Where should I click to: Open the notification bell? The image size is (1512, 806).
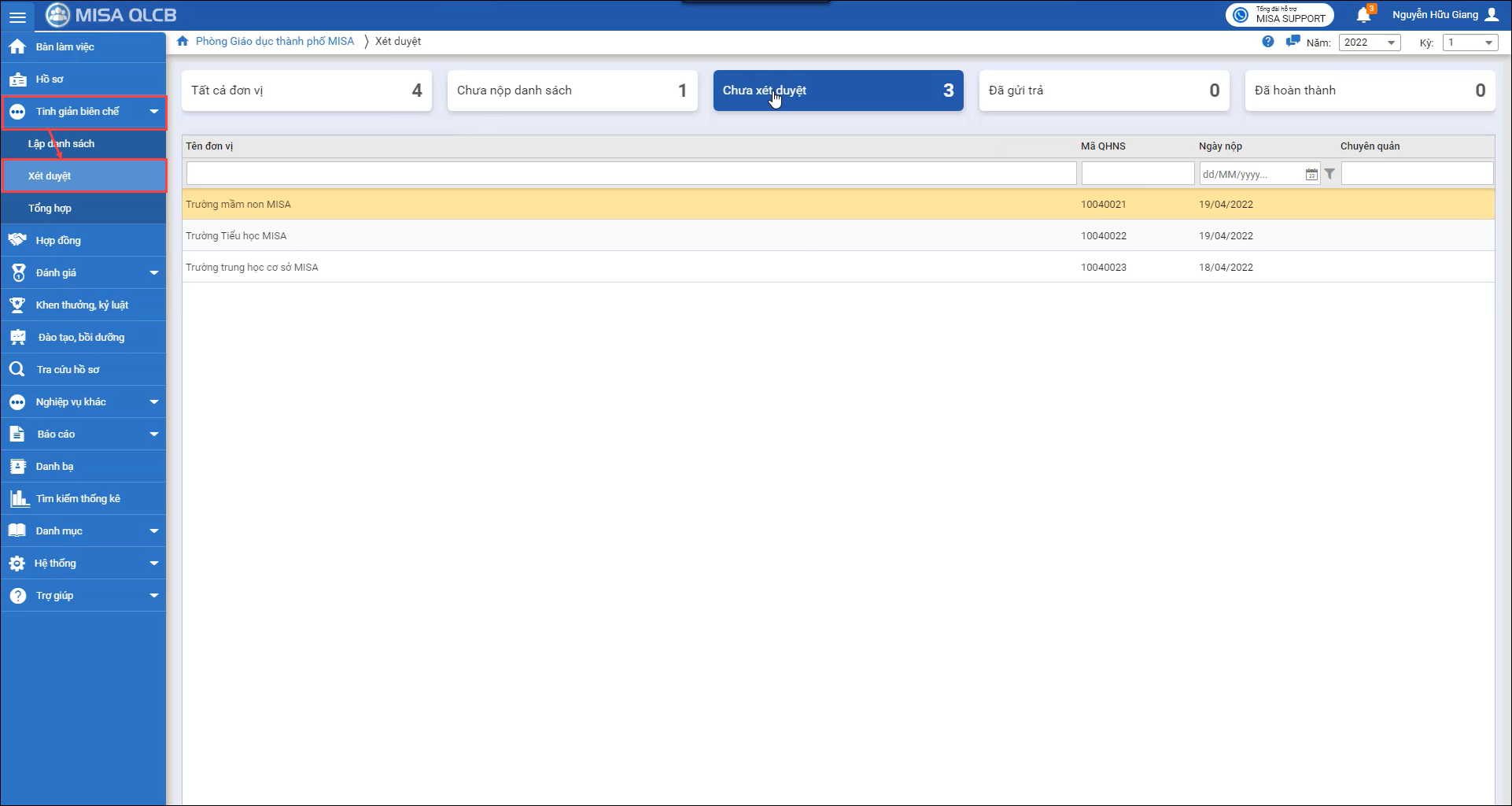[1363, 15]
